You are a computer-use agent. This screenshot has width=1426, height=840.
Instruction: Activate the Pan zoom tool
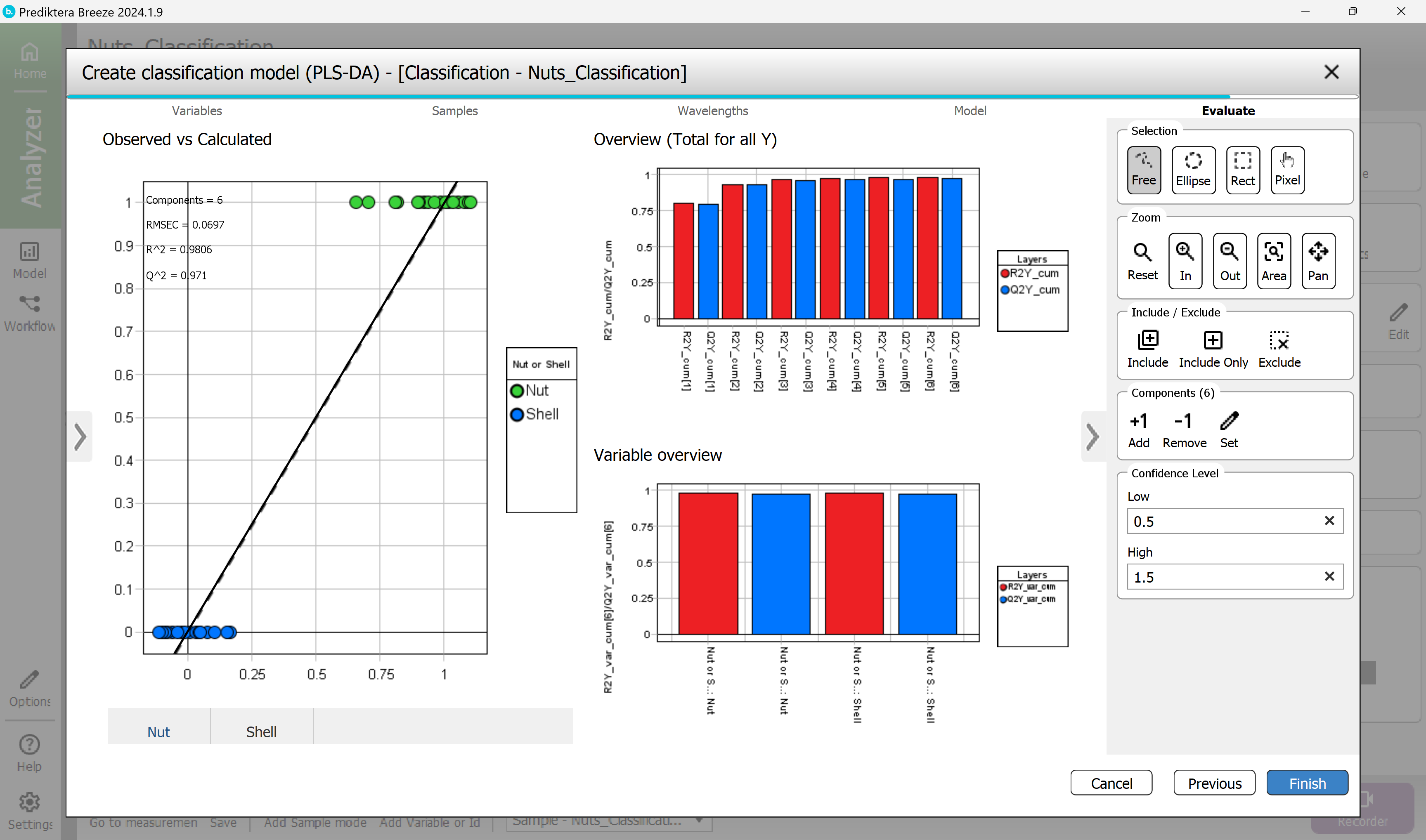tap(1317, 261)
